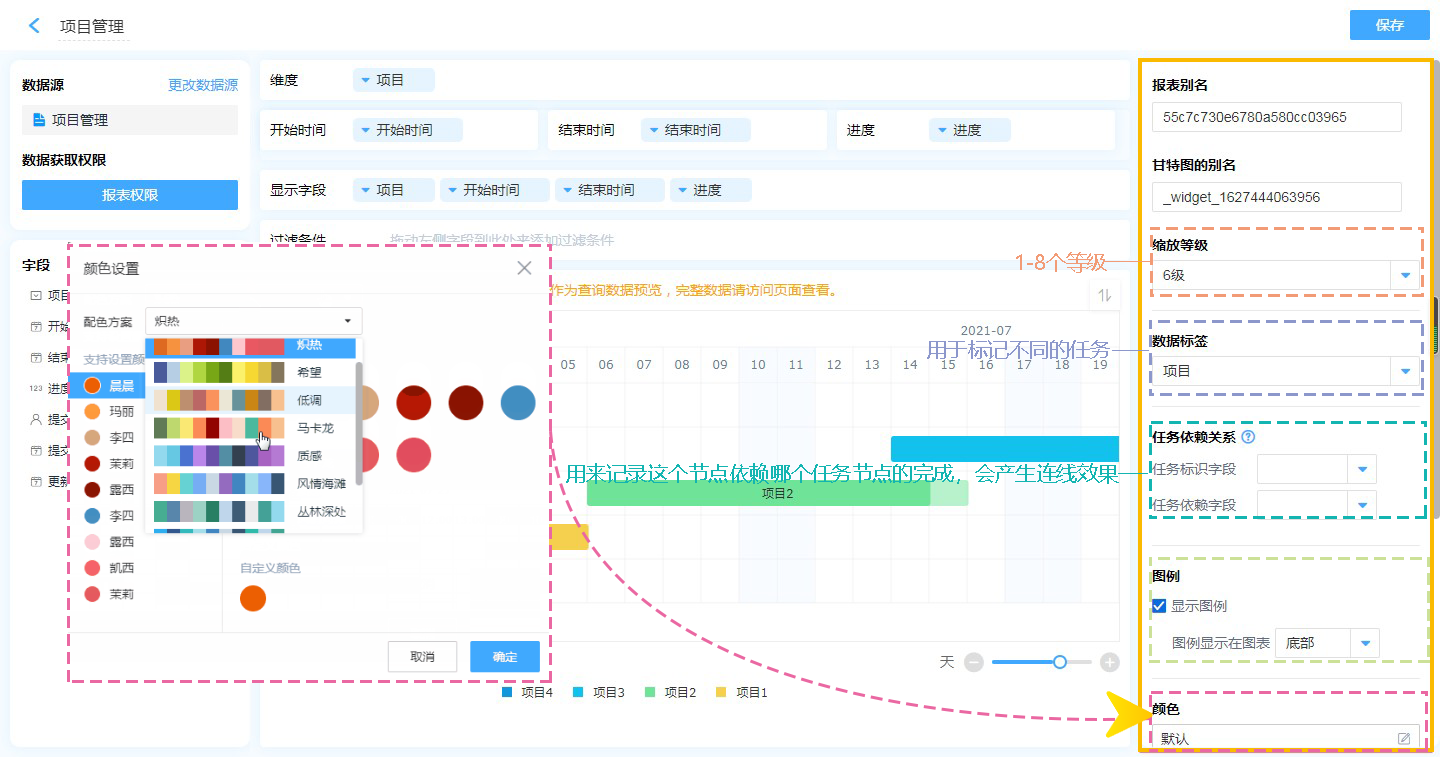Click the edit icon in 颜色 field
This screenshot has width=1440, height=757.
pyautogui.click(x=1404, y=739)
